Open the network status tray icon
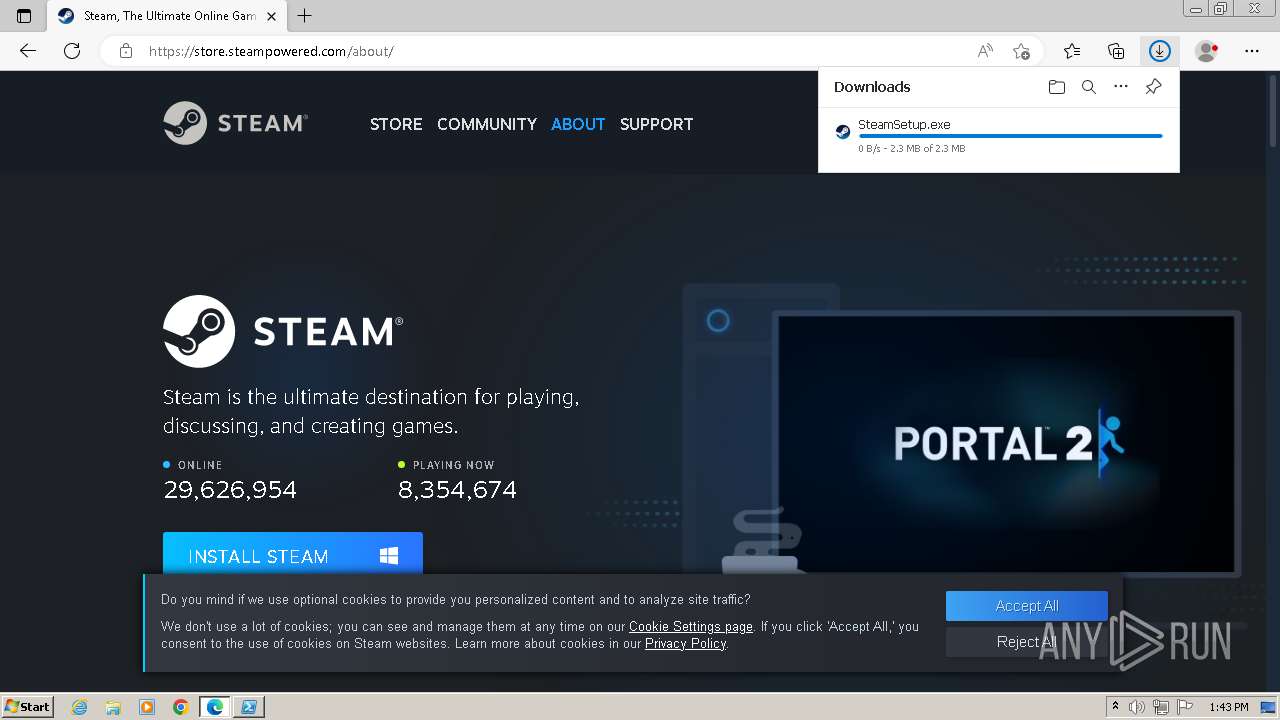 coord(1162,707)
